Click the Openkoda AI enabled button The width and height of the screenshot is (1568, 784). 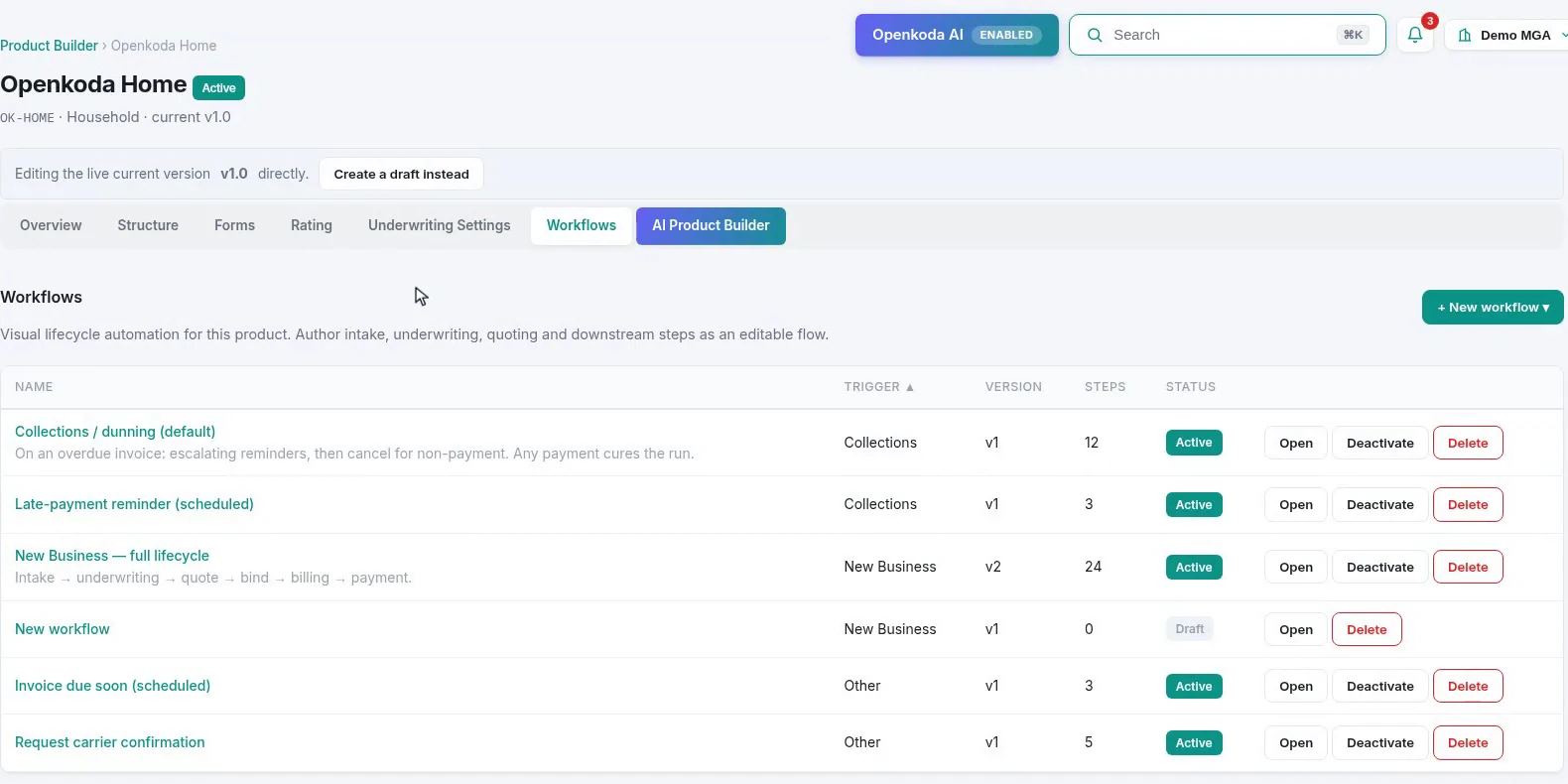tap(957, 35)
